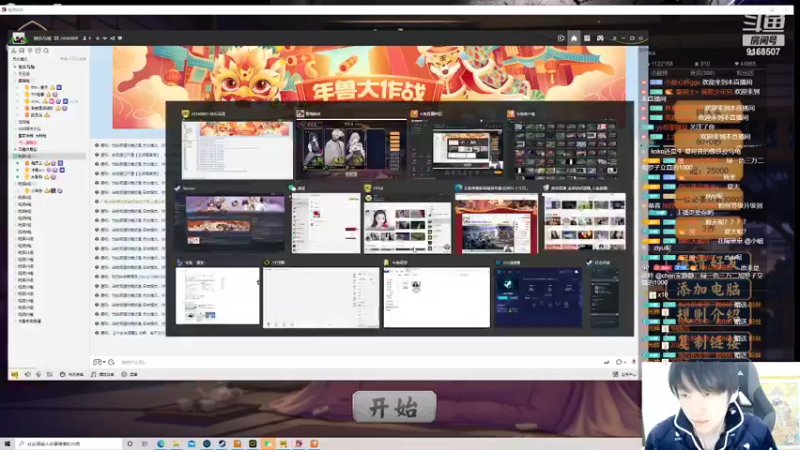This screenshot has width=800, height=450.
Task: Switch to the red browser page thumbnail
Action: pyautogui.click(x=496, y=223)
